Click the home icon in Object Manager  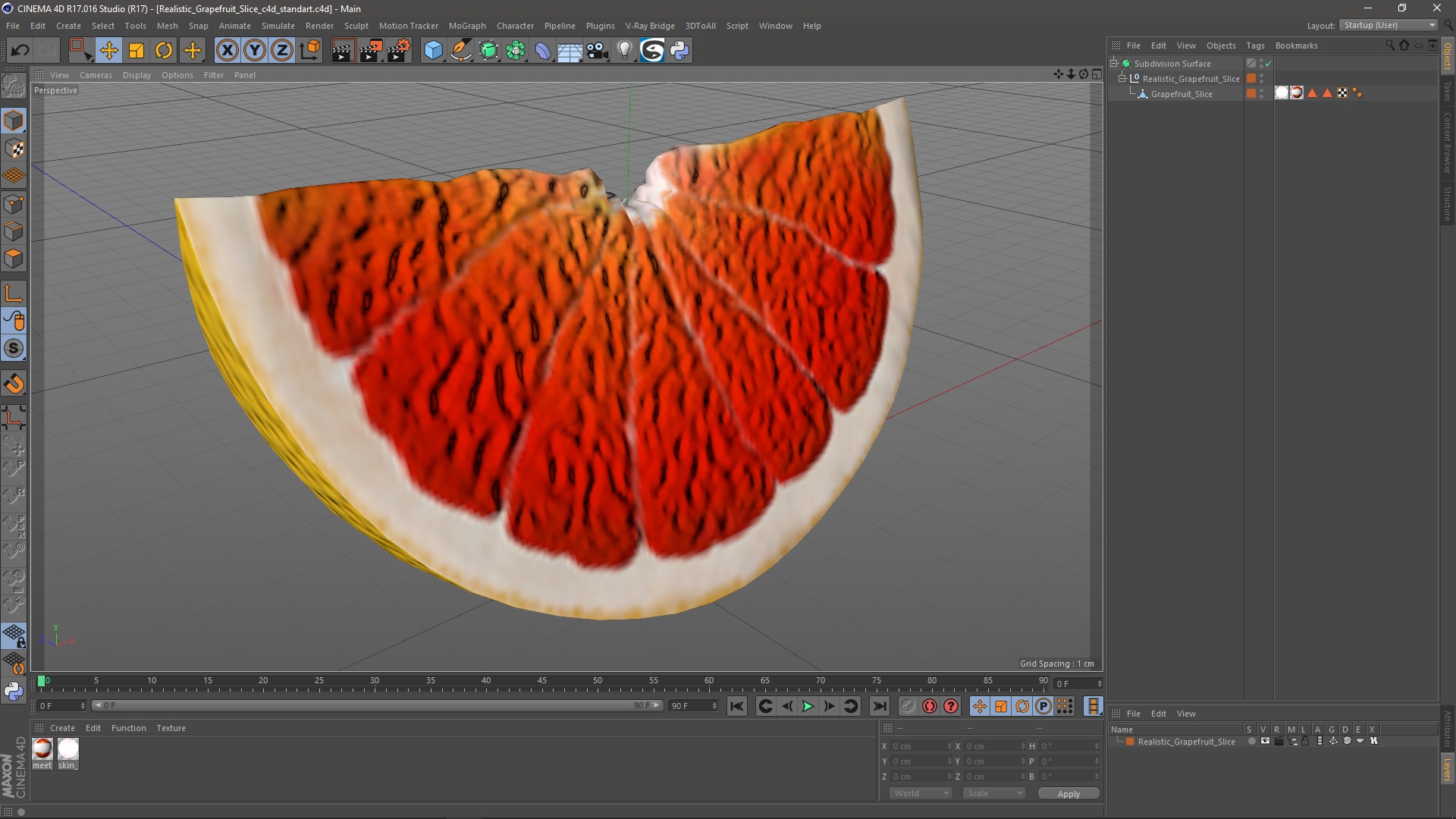[1404, 45]
